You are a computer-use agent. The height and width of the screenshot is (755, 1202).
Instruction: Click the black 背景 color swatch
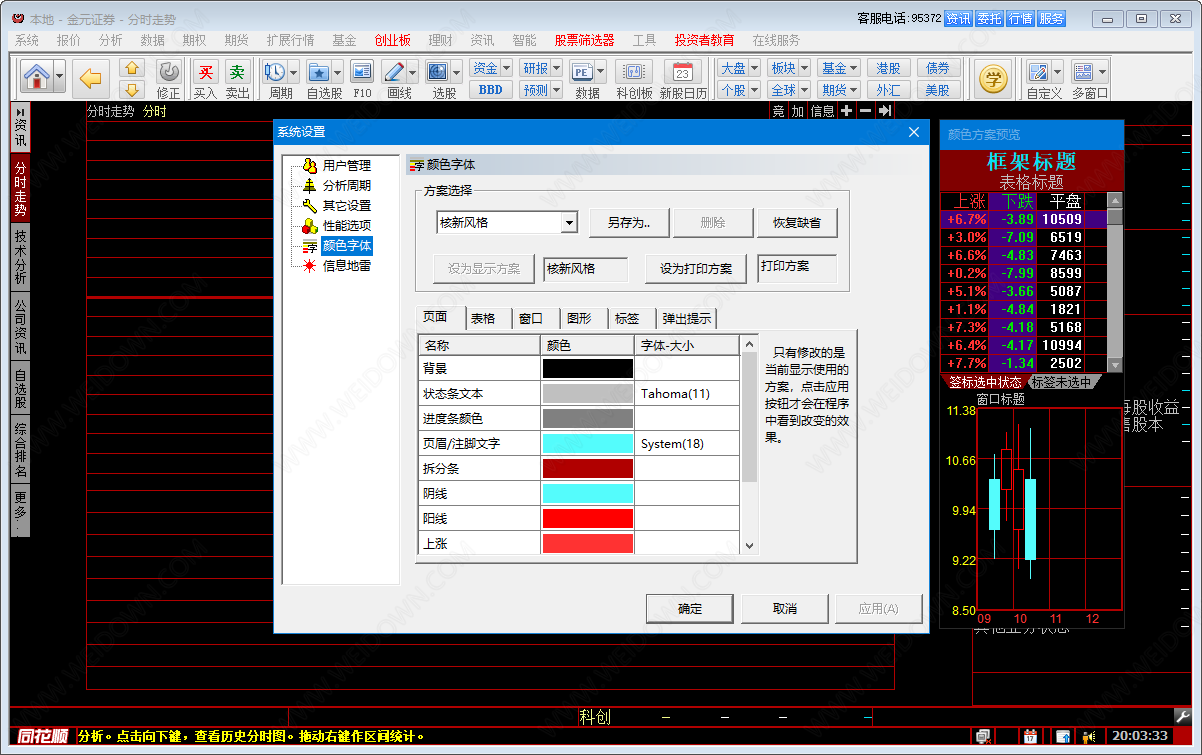coord(588,369)
